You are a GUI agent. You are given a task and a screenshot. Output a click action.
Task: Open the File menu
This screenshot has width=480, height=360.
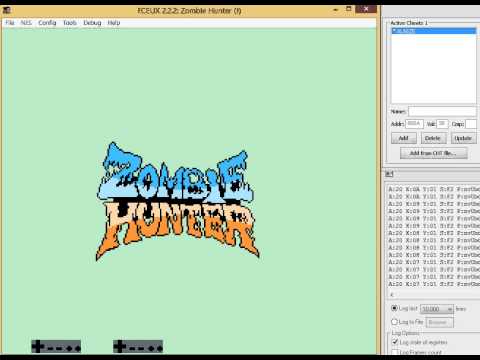[x=10, y=23]
